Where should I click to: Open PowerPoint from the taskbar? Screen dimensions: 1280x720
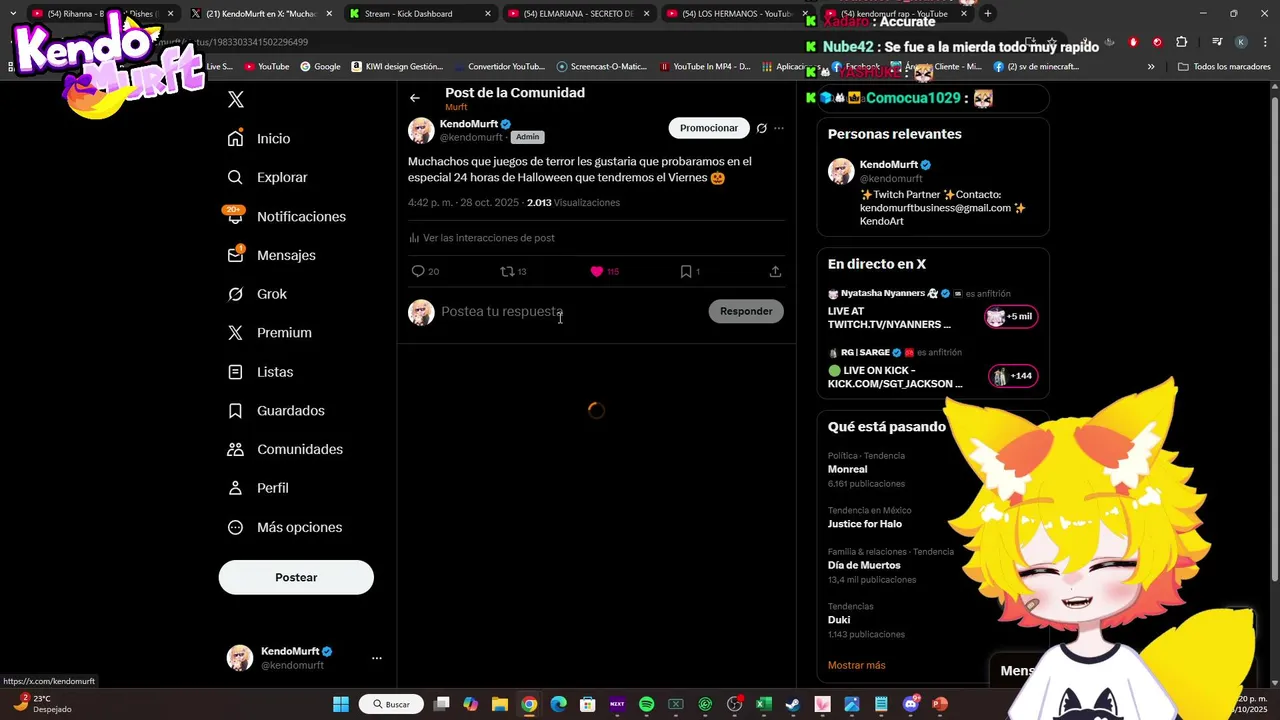point(940,704)
